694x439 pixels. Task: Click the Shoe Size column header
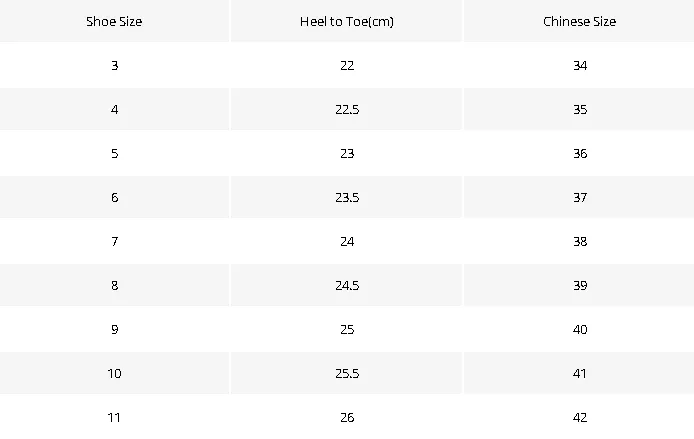(x=114, y=21)
